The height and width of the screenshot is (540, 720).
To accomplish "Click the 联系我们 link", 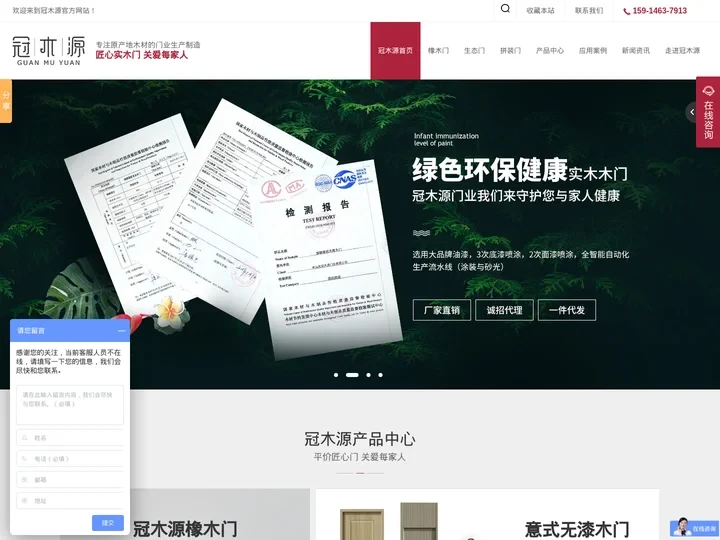I will [x=589, y=11].
